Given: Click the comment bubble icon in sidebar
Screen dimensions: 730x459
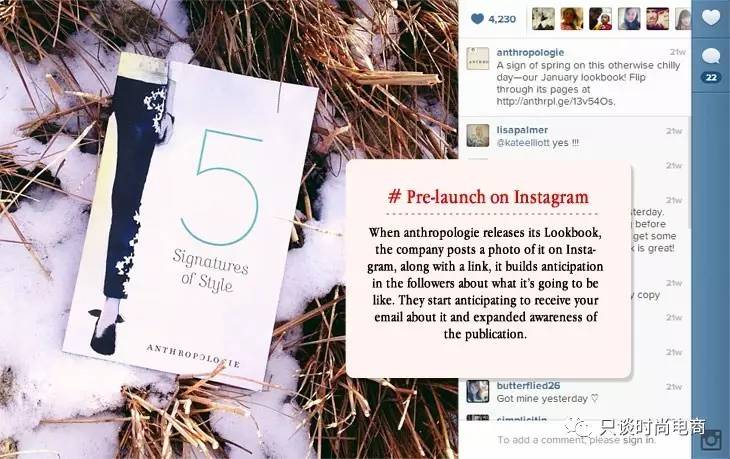Looking at the screenshot, I should (711, 56).
